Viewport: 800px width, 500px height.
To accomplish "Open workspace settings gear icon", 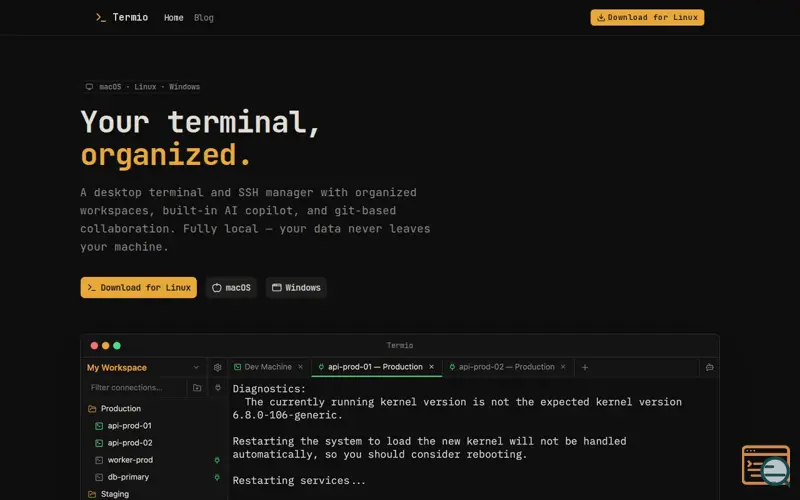I will click(x=217, y=367).
